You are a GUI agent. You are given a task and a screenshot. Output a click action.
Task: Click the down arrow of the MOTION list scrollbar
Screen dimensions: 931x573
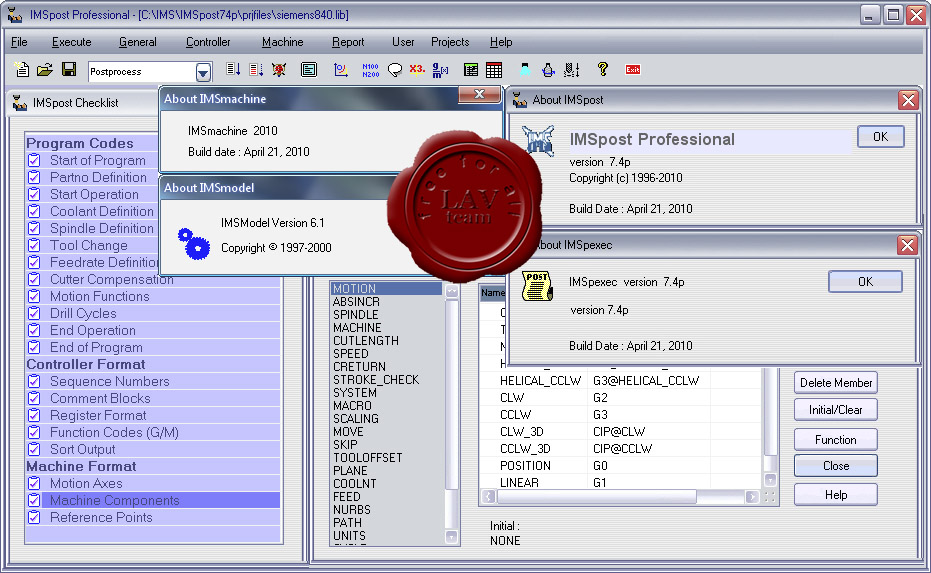coord(451,537)
